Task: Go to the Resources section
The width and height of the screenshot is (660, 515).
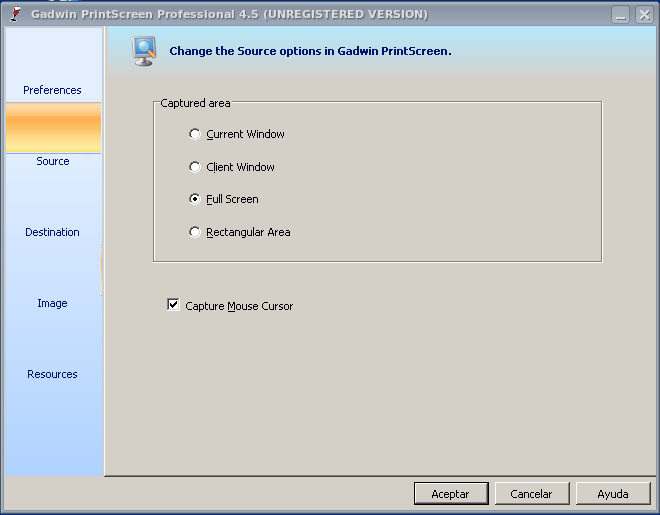Action: point(52,374)
